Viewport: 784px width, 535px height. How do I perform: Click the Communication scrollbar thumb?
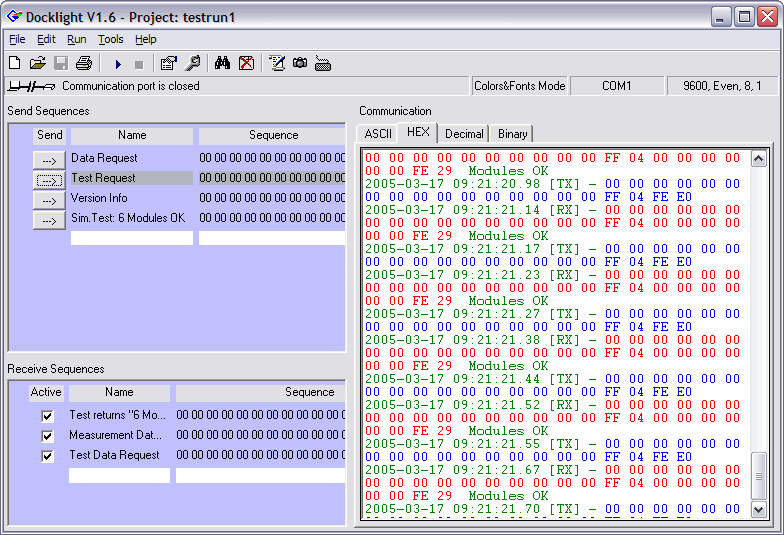coord(758,476)
